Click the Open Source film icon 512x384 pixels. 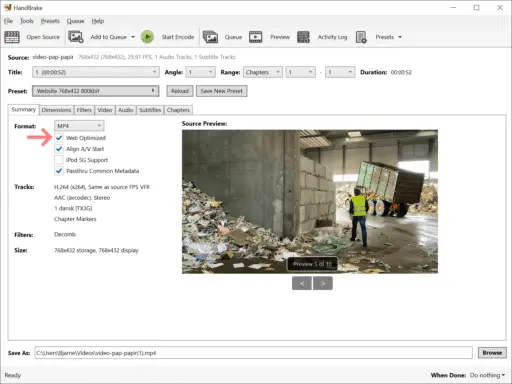tap(12, 37)
